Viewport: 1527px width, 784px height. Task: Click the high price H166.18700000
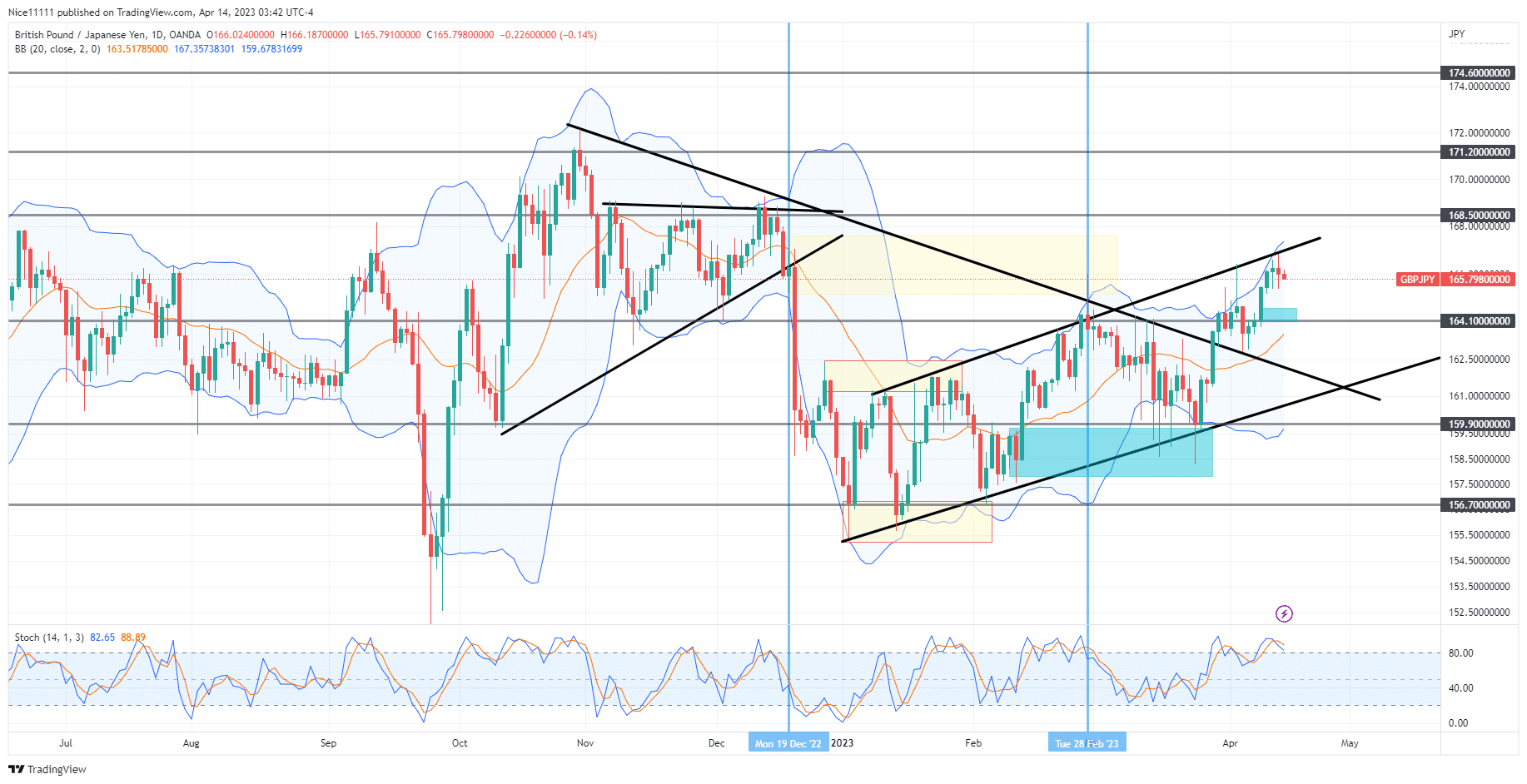[315, 35]
